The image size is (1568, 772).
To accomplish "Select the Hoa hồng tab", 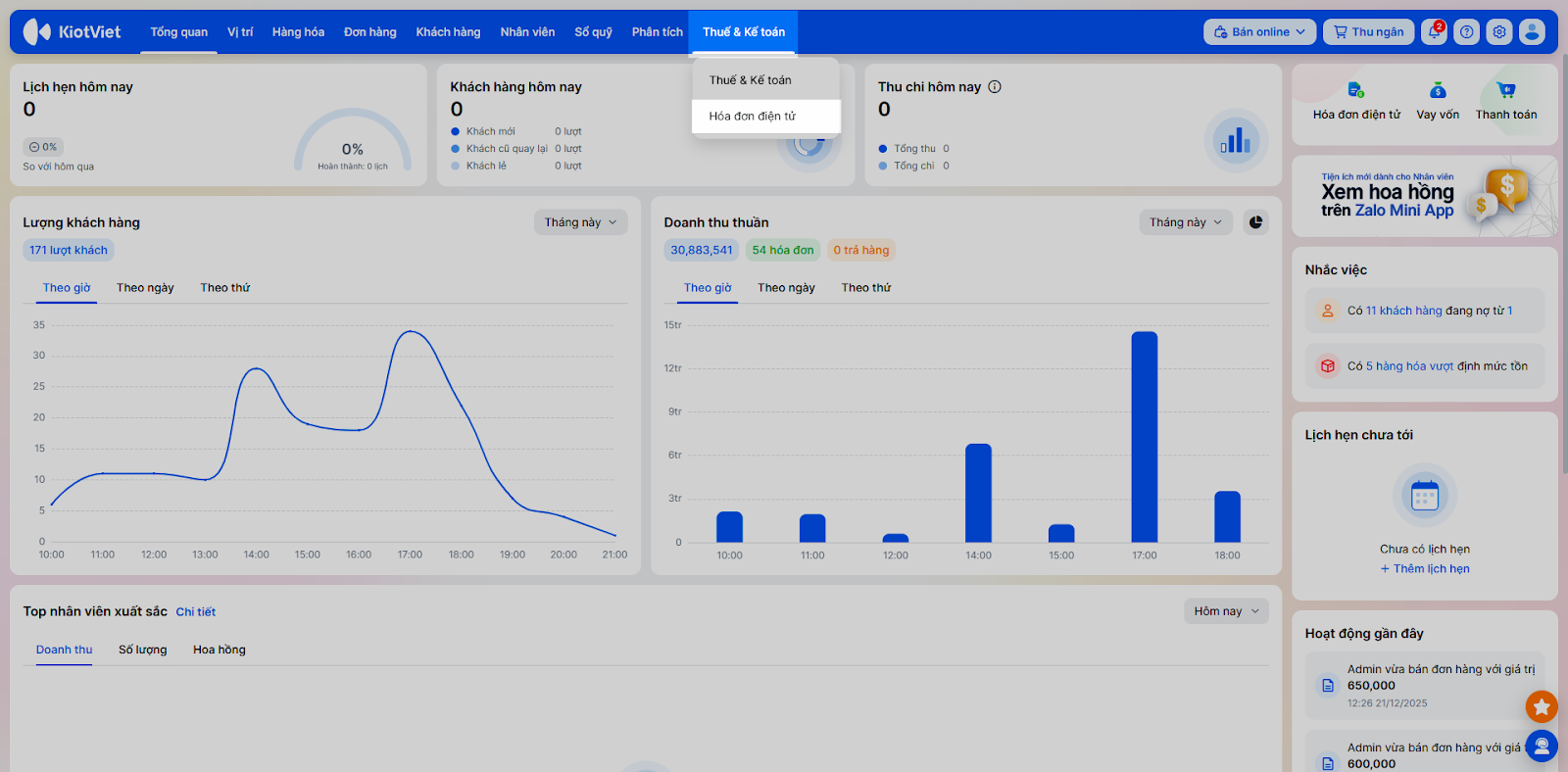I will 220,650.
